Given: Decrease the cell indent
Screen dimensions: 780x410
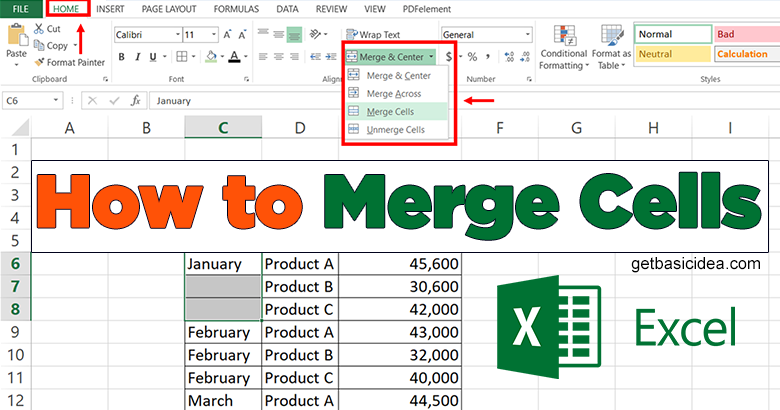Looking at the screenshot, I should coord(315,57).
